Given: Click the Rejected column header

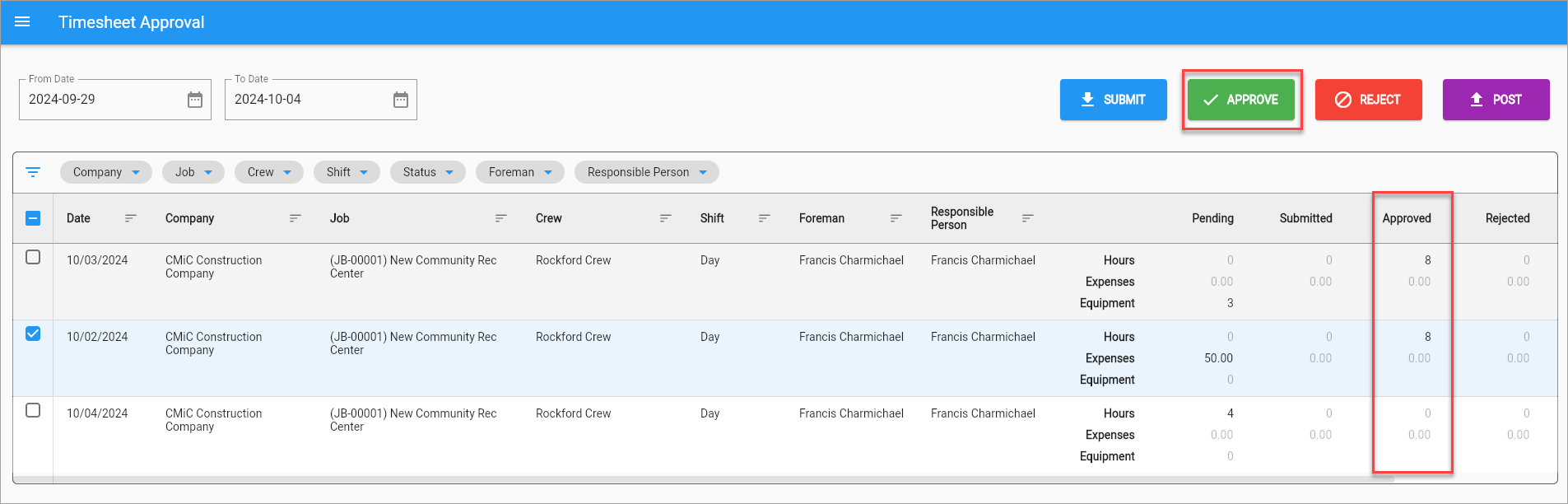Looking at the screenshot, I should click(1507, 218).
